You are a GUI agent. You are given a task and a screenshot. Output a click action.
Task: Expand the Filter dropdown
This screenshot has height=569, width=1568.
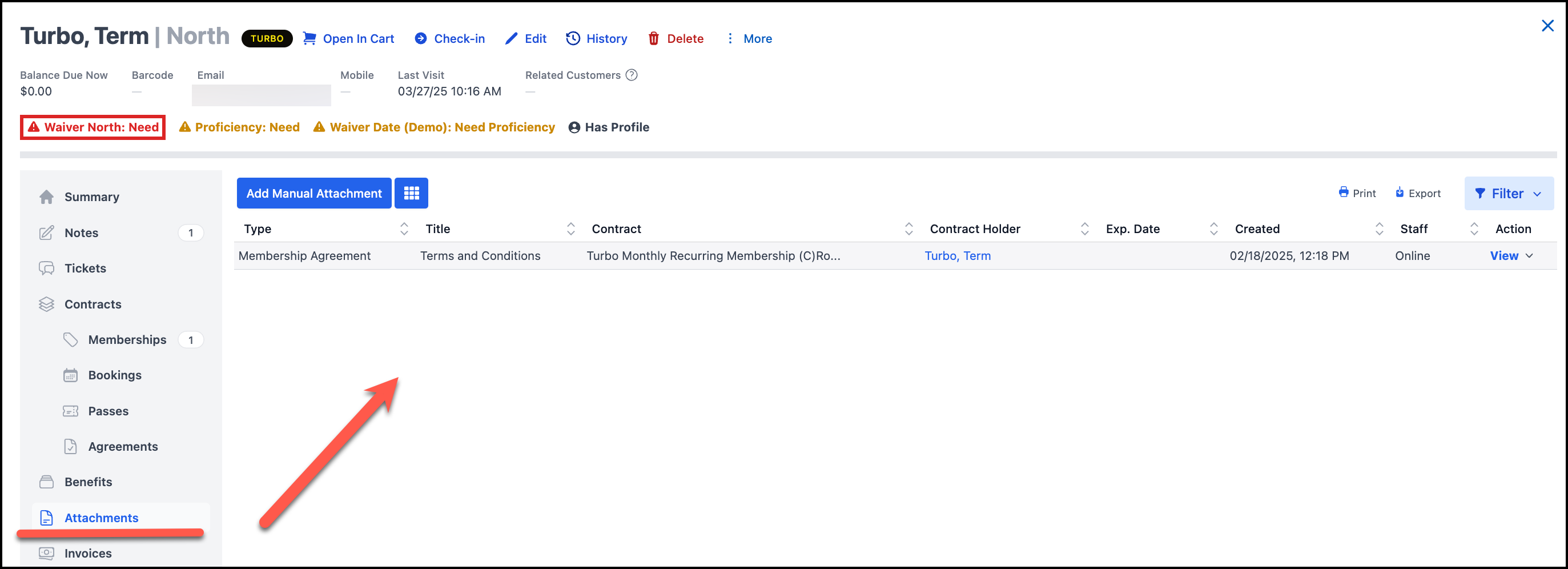1509,194
